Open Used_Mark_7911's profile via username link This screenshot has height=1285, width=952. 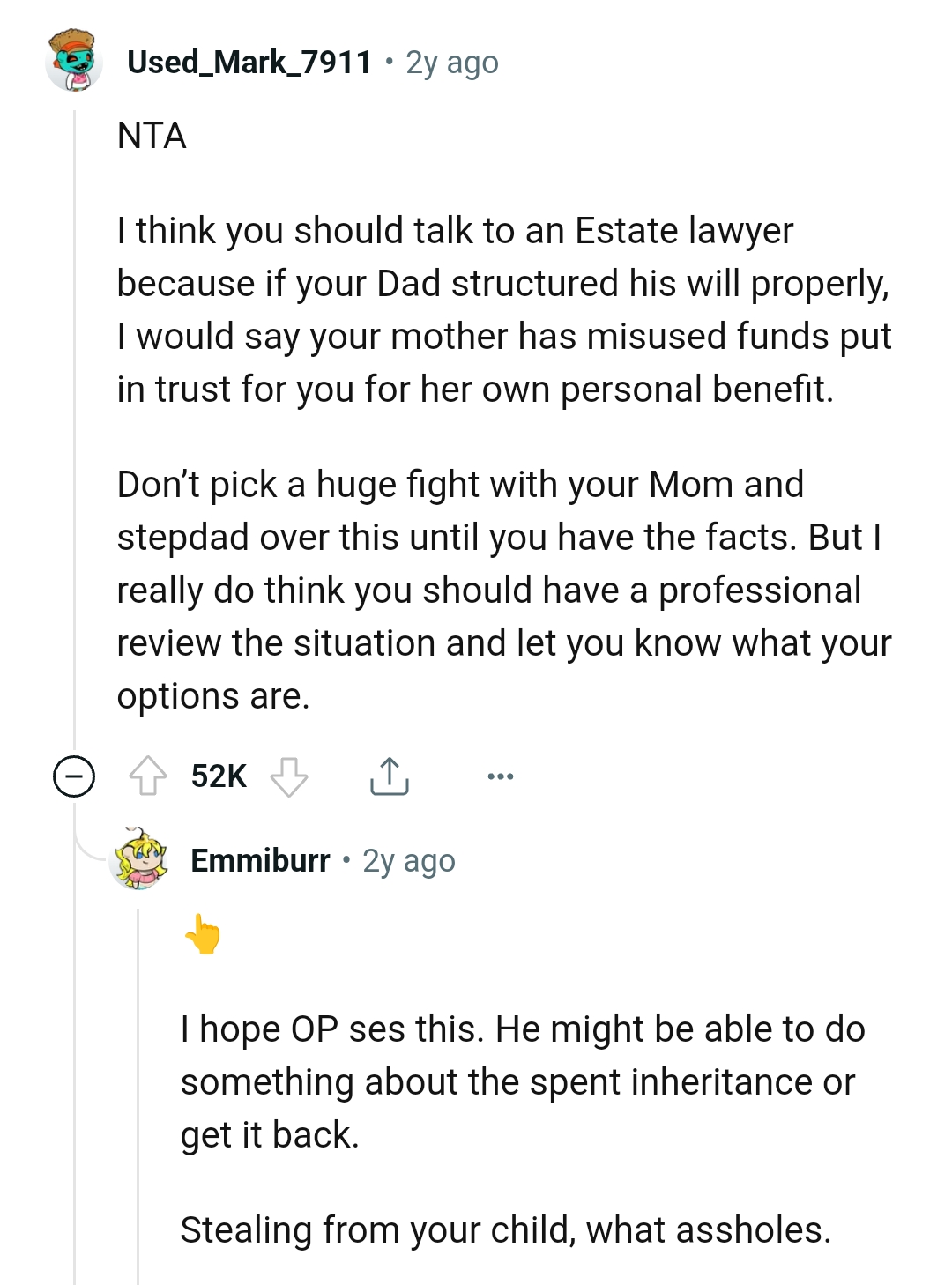coord(248,62)
